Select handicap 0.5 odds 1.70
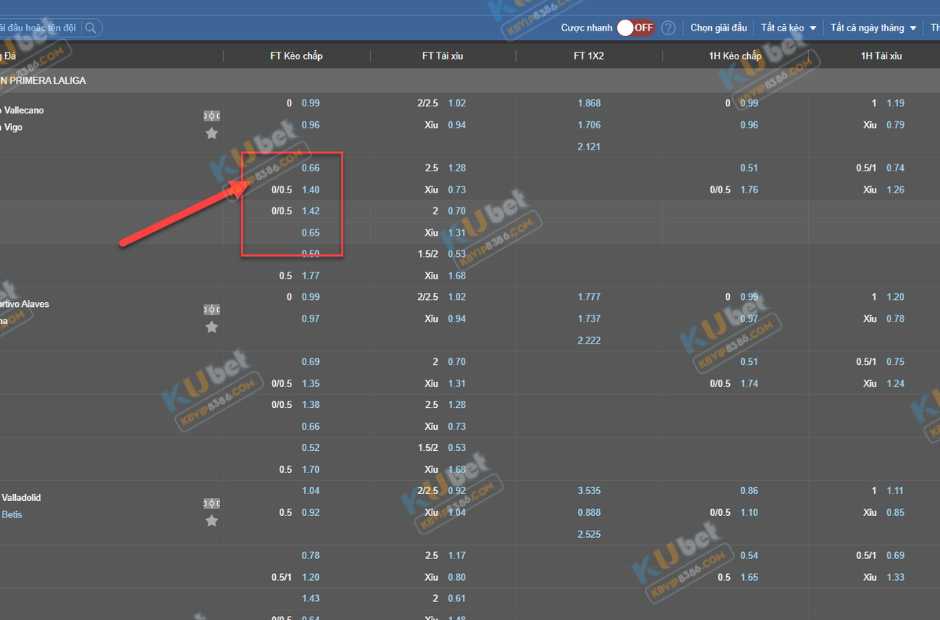Screen dimensions: 940x620 click(x=311, y=469)
